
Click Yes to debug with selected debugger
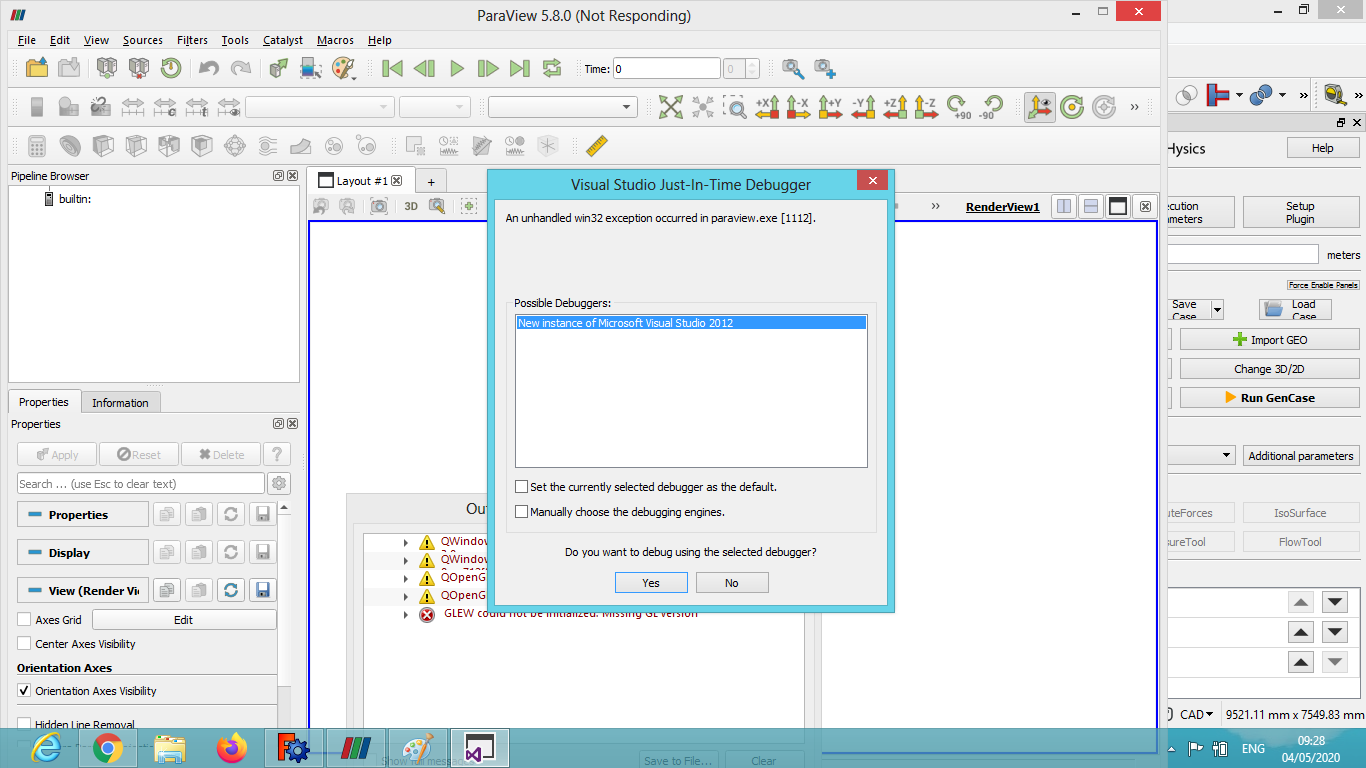pos(651,582)
